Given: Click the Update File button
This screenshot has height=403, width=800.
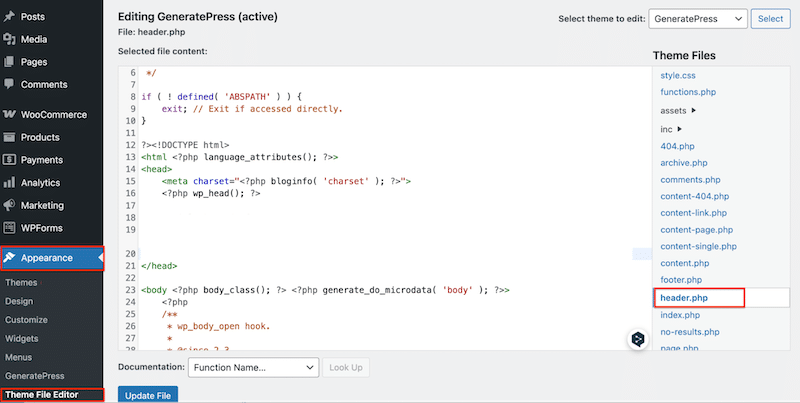Looking at the screenshot, I should pos(148,395).
